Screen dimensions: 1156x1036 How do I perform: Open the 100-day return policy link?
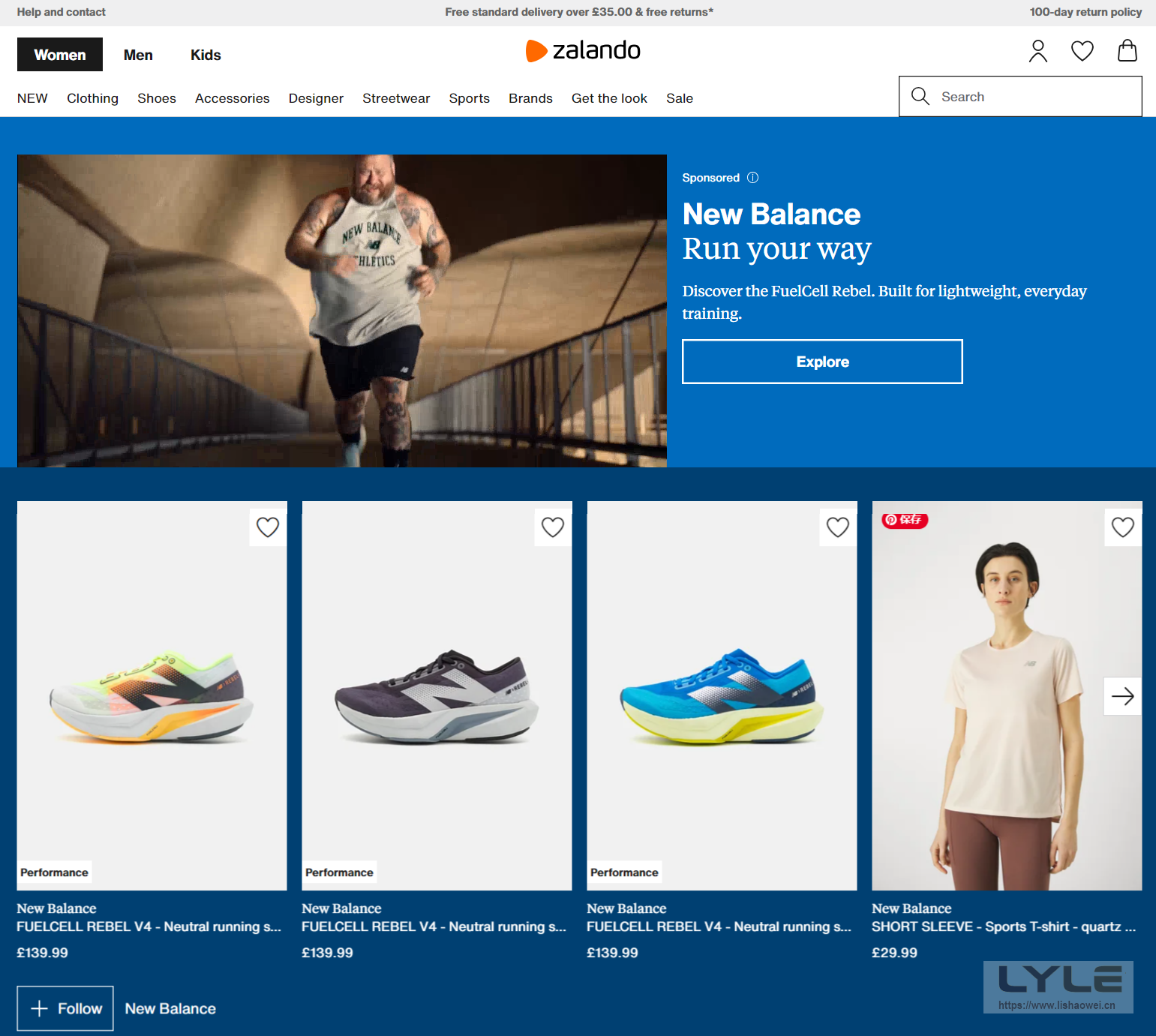[x=1085, y=12]
